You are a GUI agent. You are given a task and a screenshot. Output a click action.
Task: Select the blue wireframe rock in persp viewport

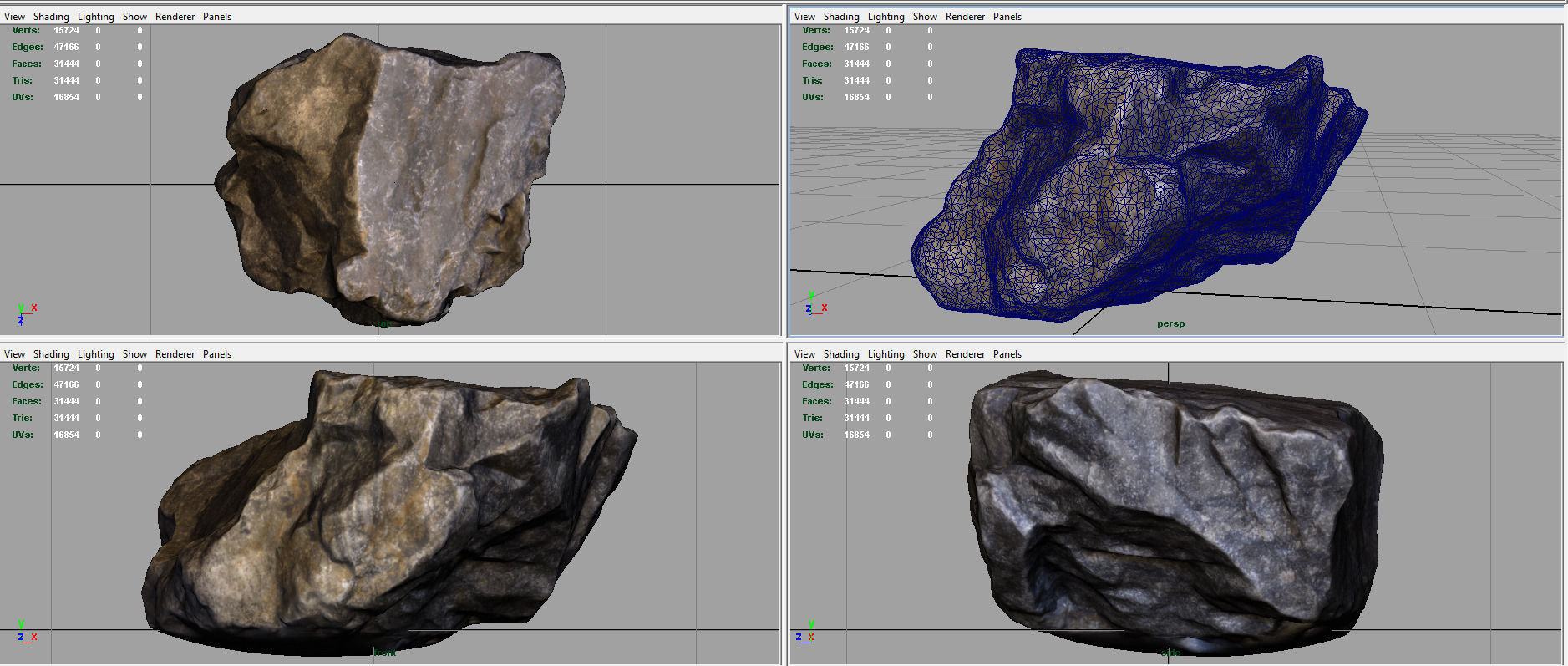point(1138,184)
